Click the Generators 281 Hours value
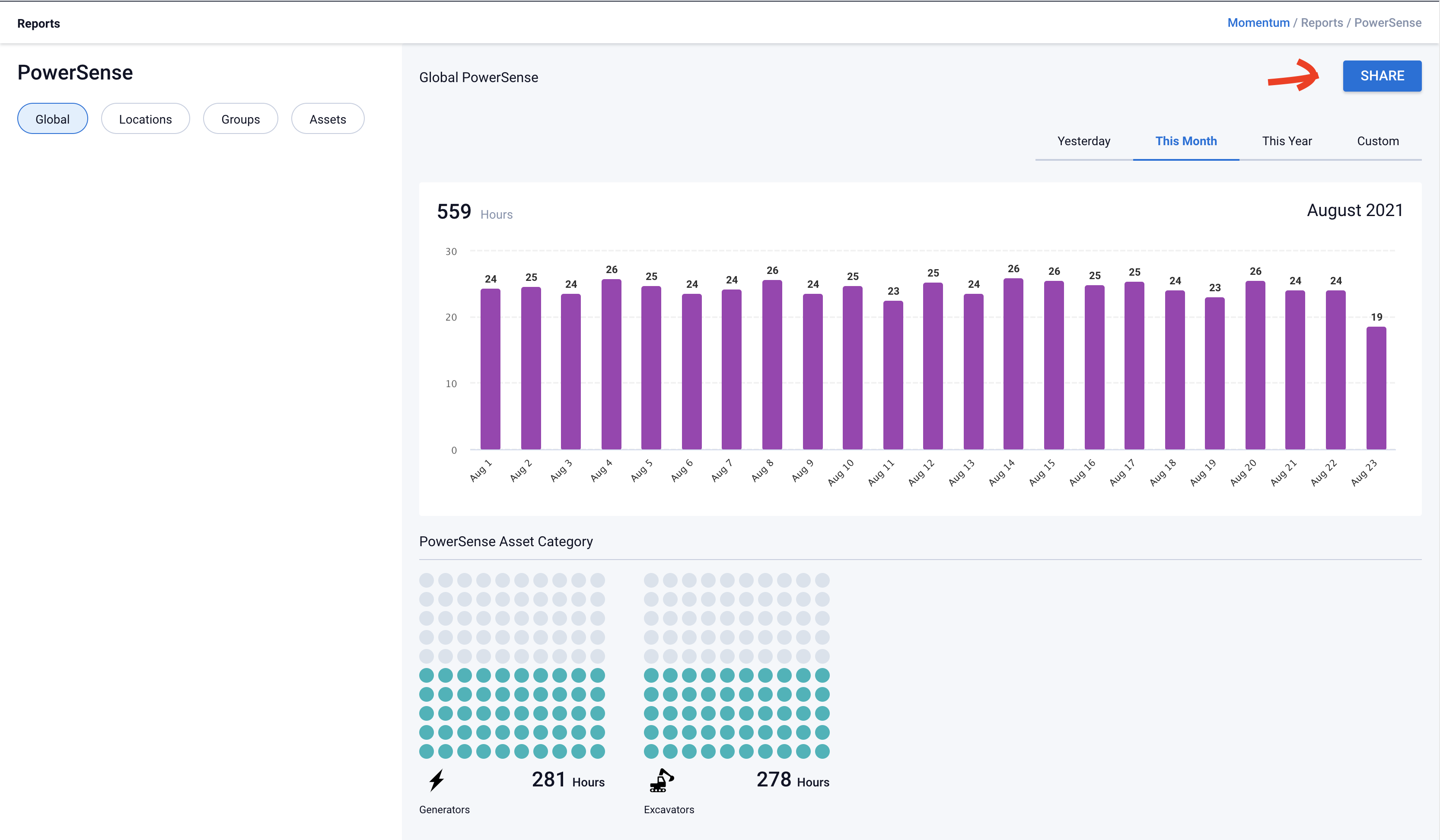This screenshot has height=840, width=1440. [567, 780]
